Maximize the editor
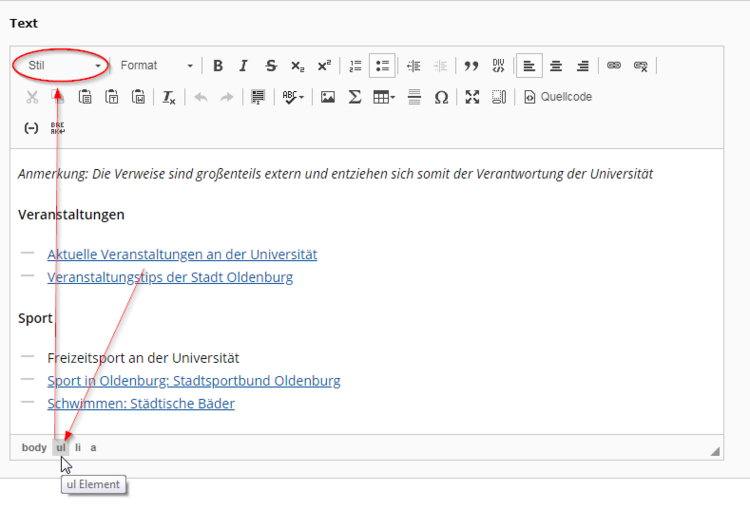The height and width of the screenshot is (510, 750). [472, 97]
